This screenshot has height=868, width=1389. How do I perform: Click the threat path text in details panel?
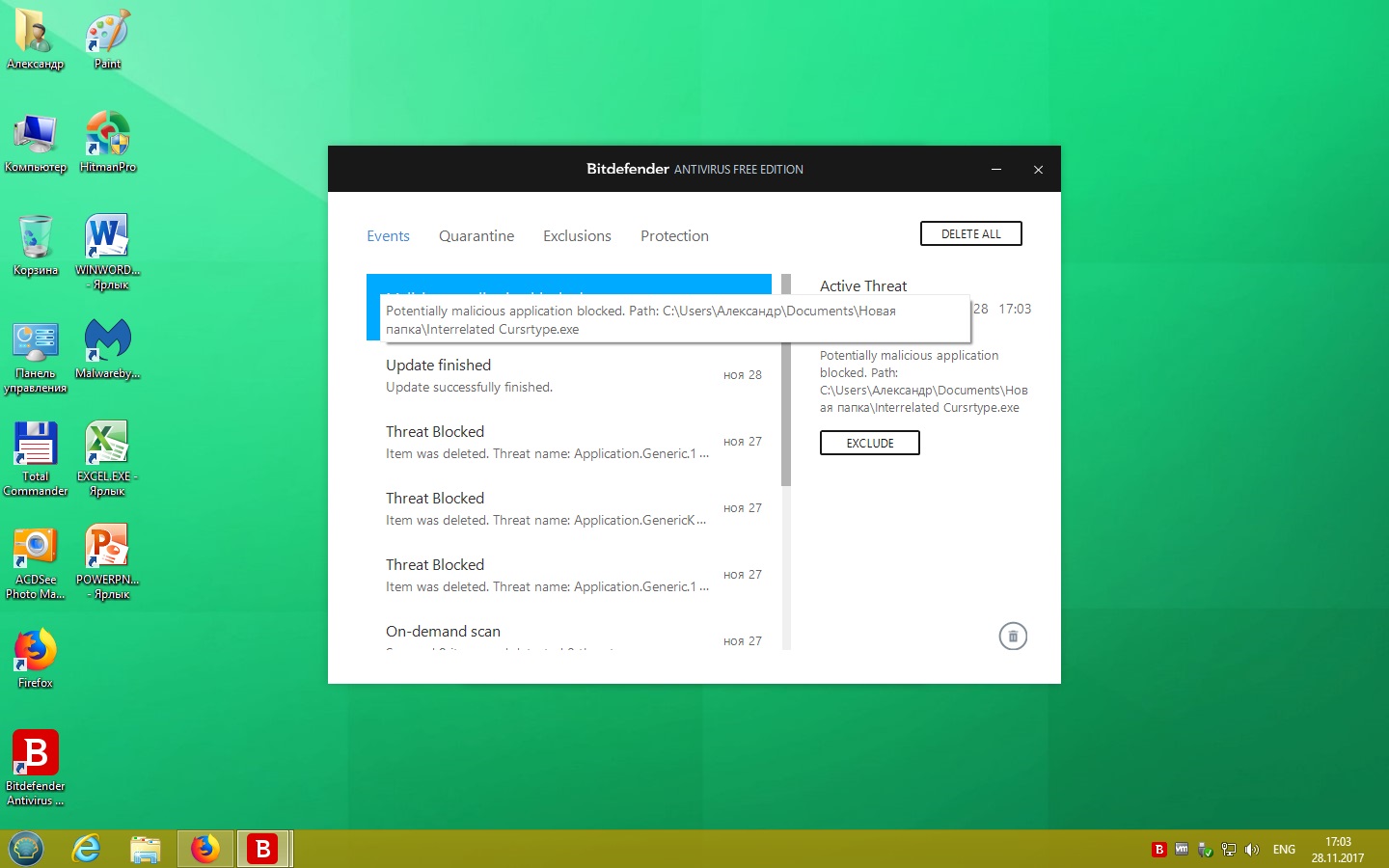924,382
